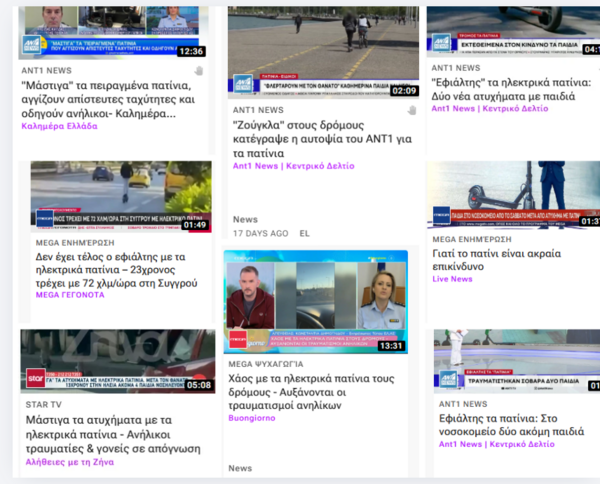Follow Κεντρικό Δελτίο link under Εφιάλτης τα πατίνια
This screenshot has height=484, width=600.
coord(497,444)
